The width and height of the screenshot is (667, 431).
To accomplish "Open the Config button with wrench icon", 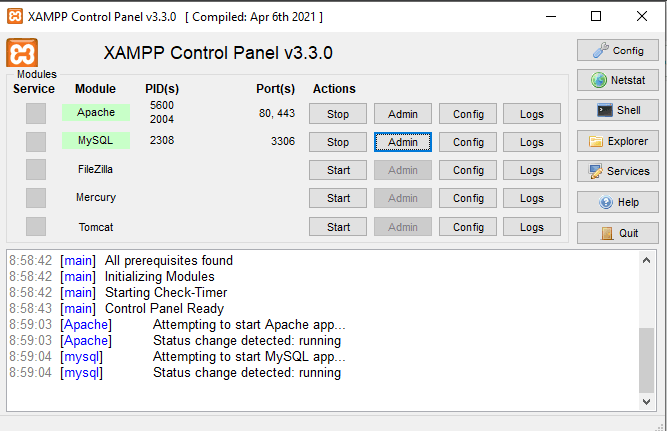I will pyautogui.click(x=617, y=50).
